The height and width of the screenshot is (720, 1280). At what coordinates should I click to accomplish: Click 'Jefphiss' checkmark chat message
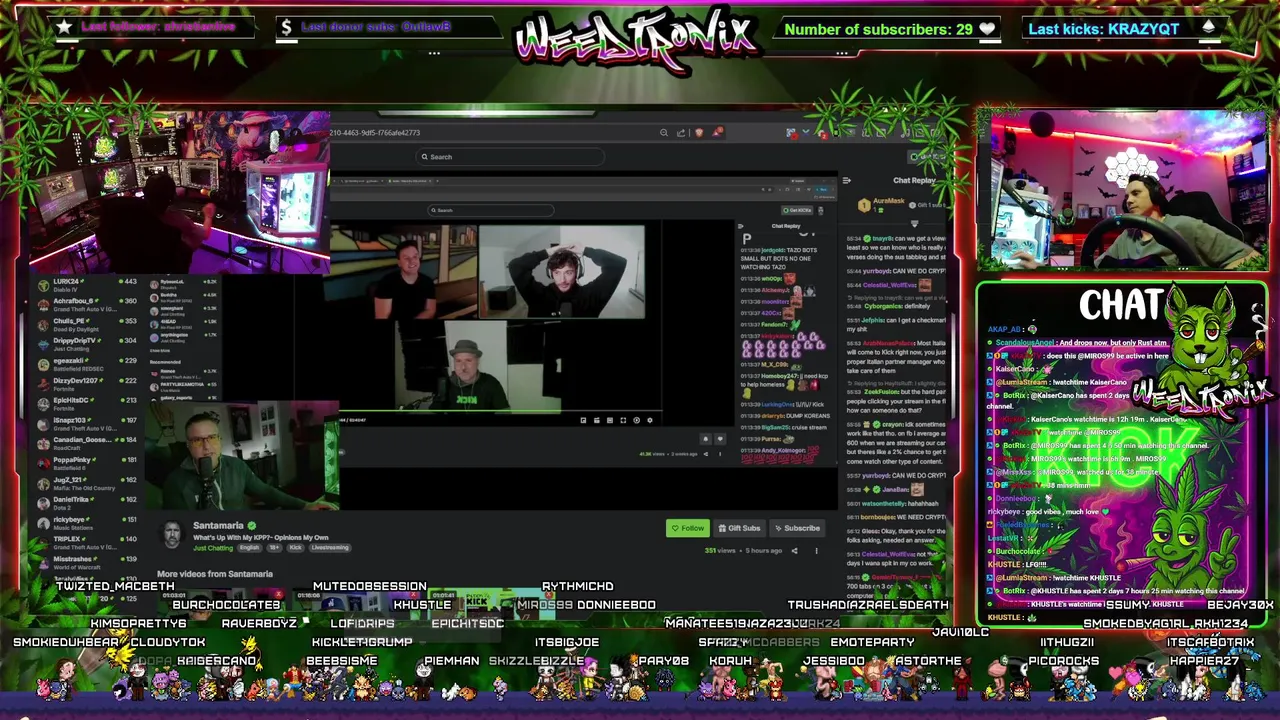click(896, 325)
